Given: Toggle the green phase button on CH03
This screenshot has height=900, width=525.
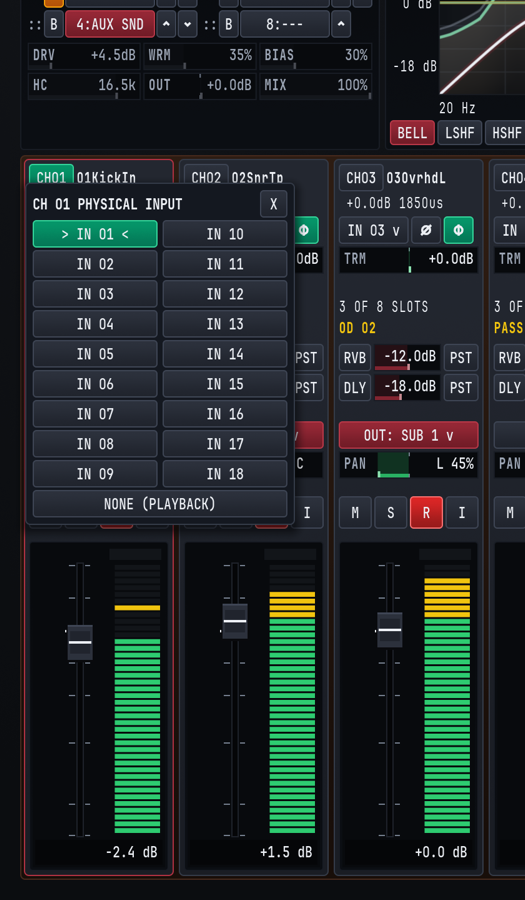Looking at the screenshot, I should 458,230.
